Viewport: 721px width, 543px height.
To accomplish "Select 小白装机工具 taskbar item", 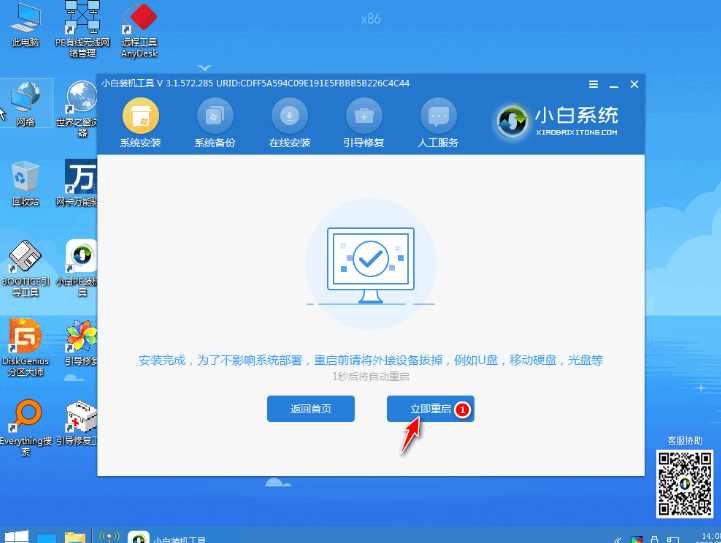I will [x=168, y=537].
